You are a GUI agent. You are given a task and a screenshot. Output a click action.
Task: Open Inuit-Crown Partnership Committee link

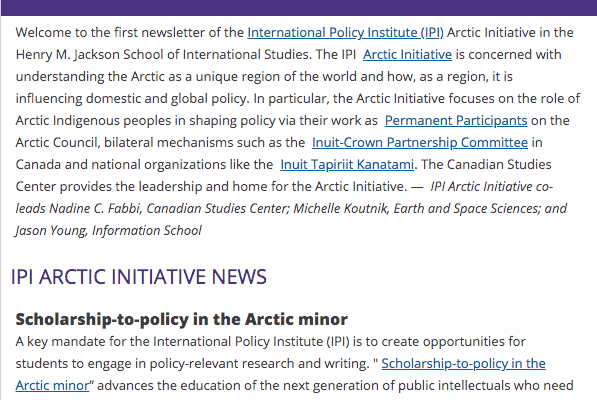tap(420, 143)
